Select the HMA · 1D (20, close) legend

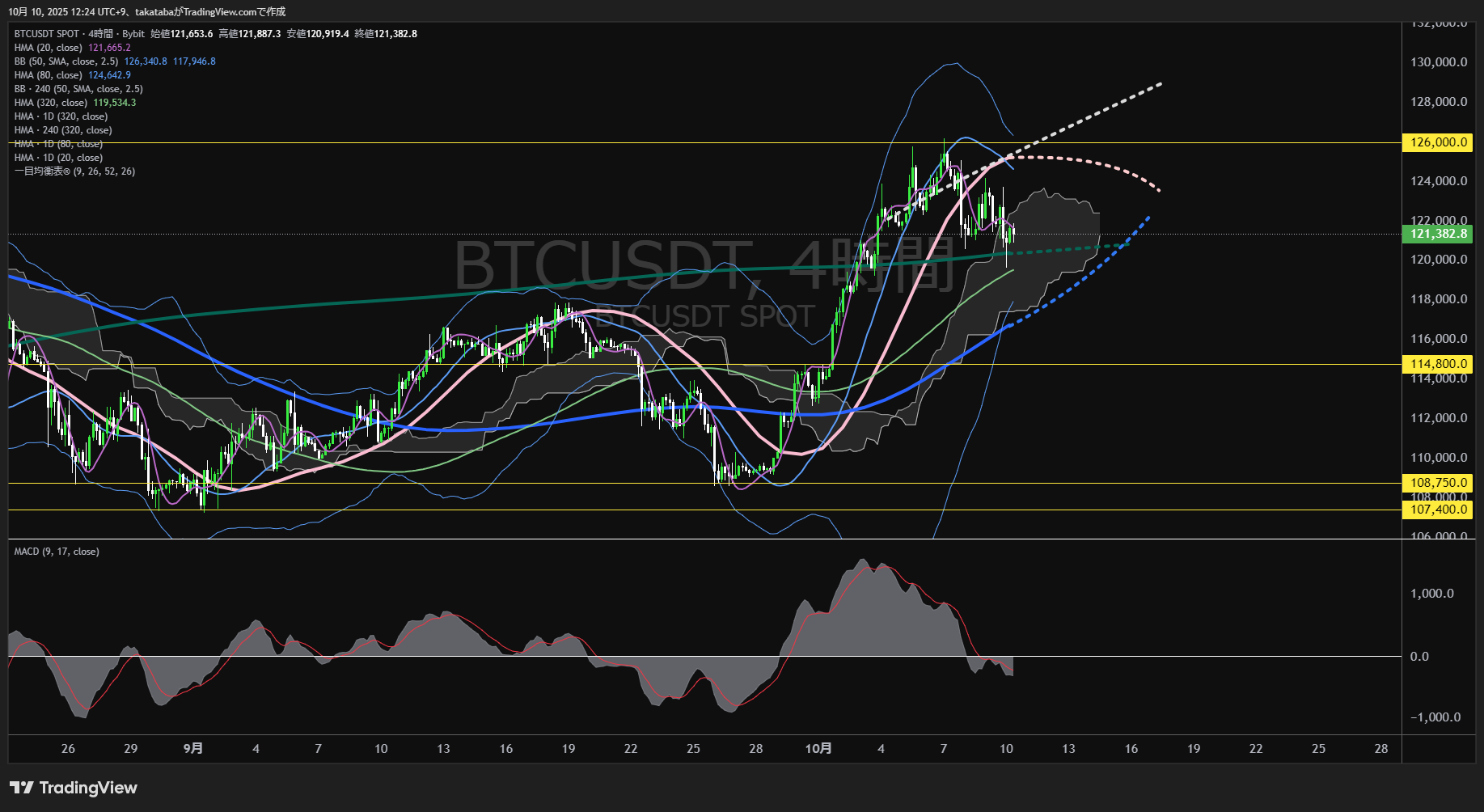coord(58,158)
